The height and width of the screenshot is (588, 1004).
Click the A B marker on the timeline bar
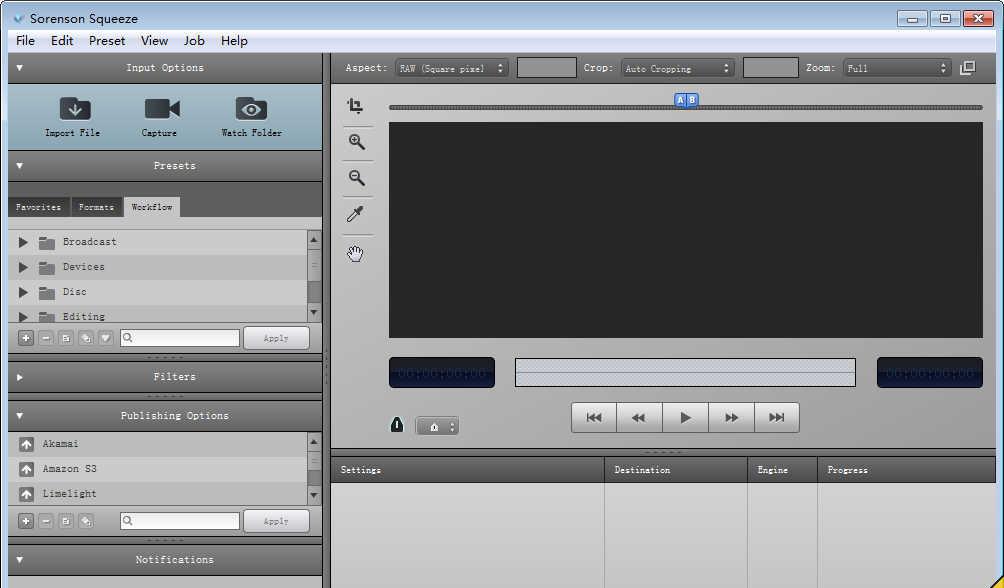686,100
